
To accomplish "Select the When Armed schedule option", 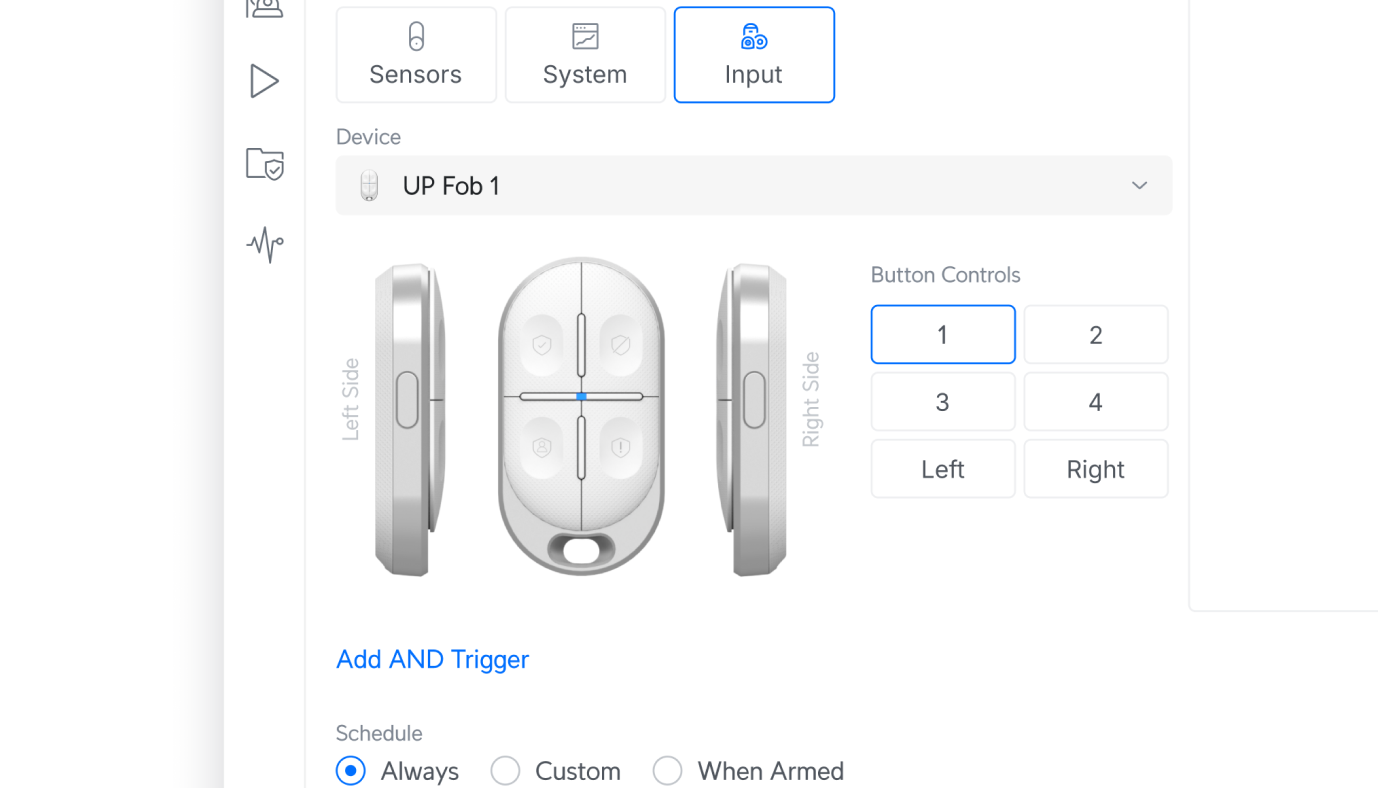I will tap(748, 771).
